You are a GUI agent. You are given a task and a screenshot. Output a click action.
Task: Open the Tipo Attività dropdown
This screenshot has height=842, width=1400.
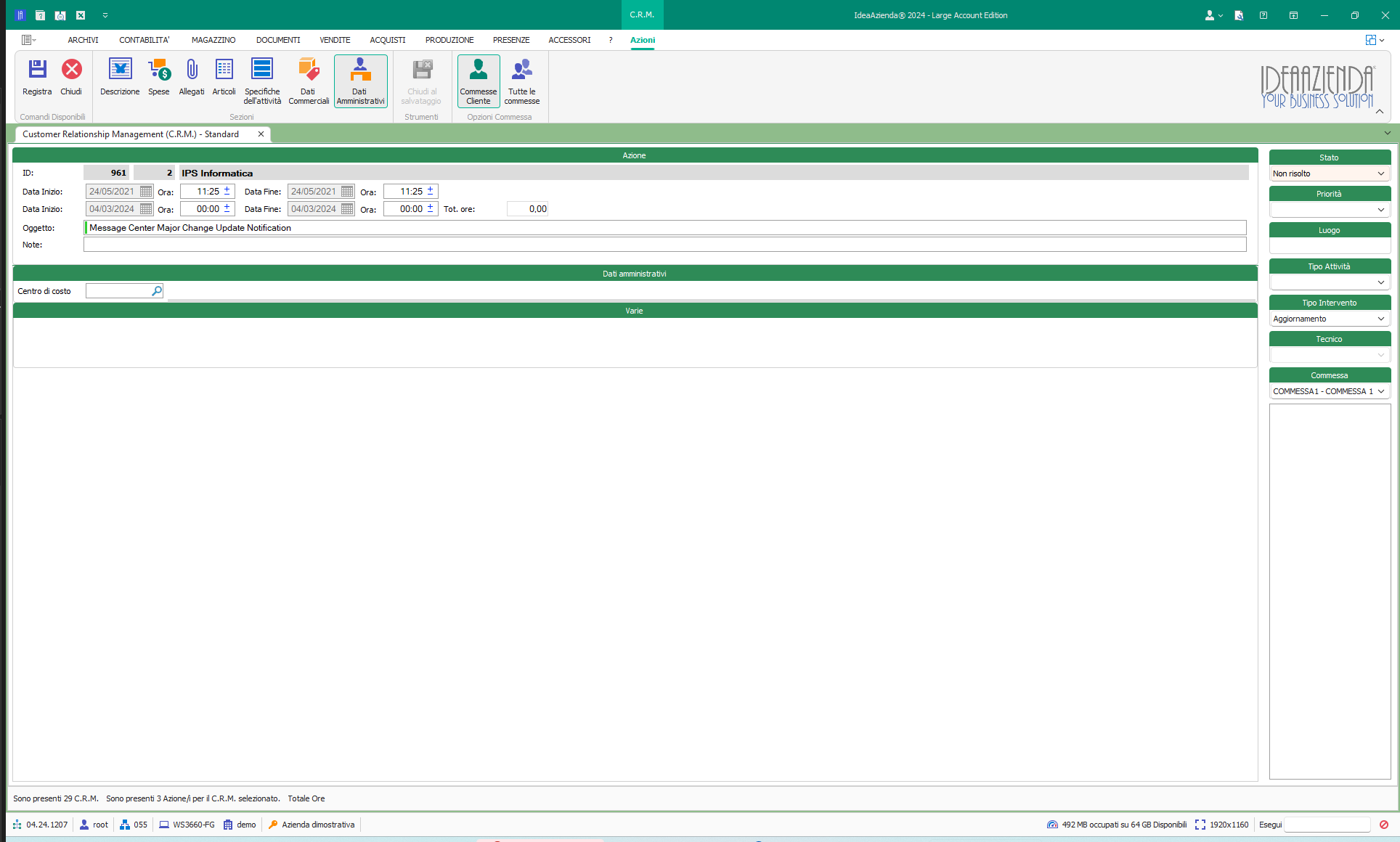1330,282
